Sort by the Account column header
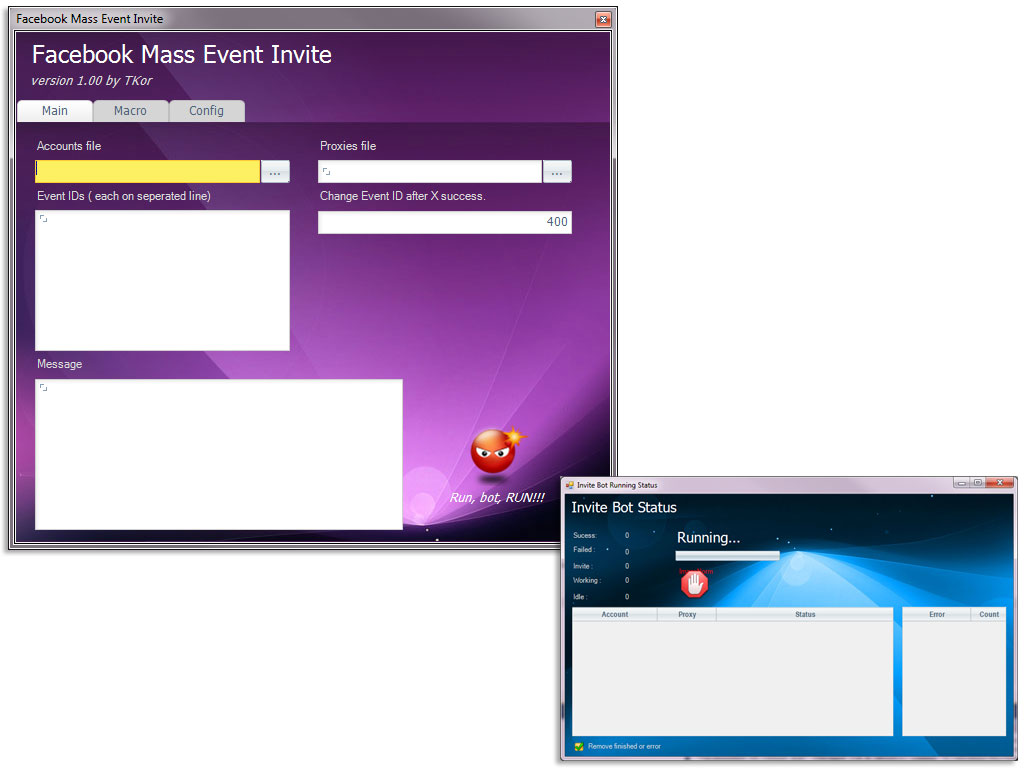 click(x=615, y=615)
